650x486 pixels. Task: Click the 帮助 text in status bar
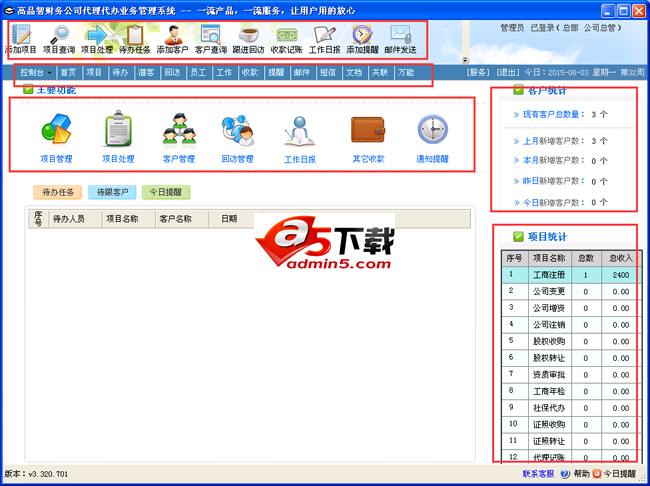click(581, 474)
